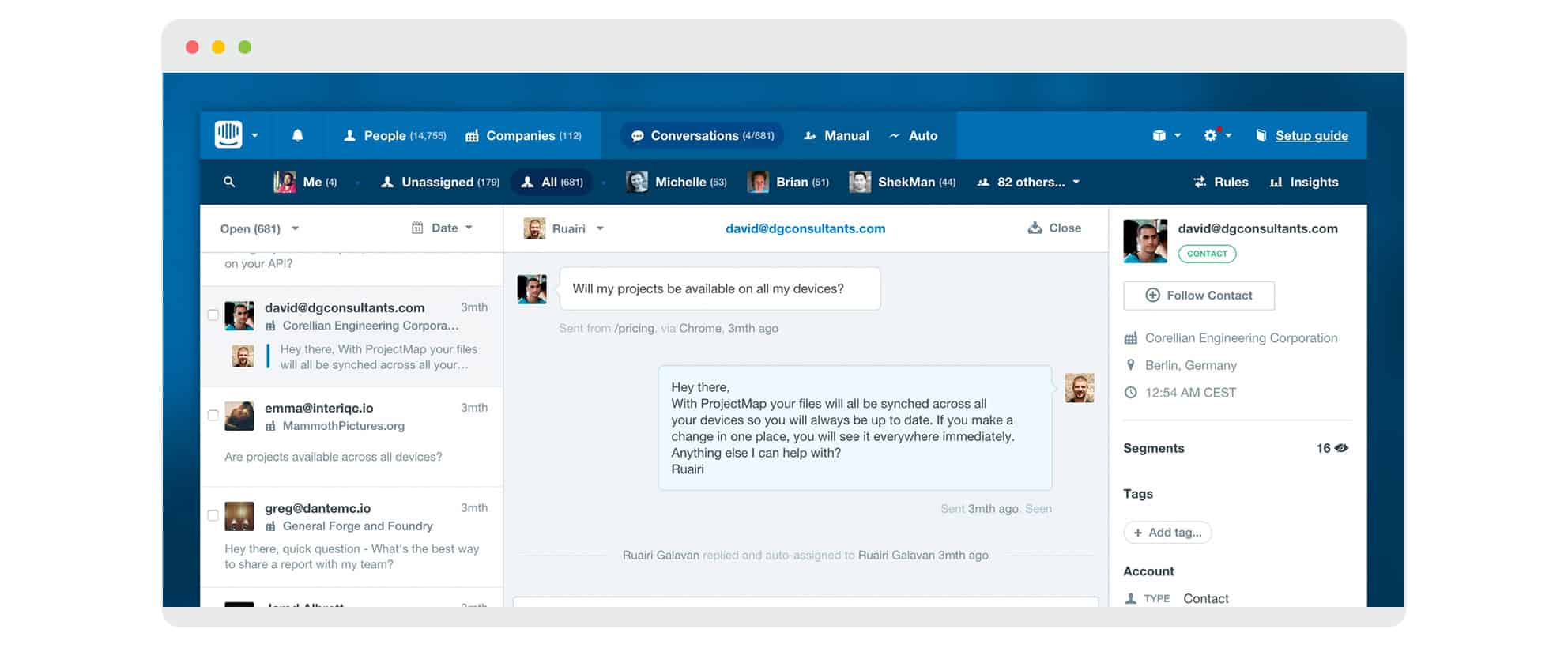Click the package box icon
The image size is (1568, 648).
click(1159, 135)
